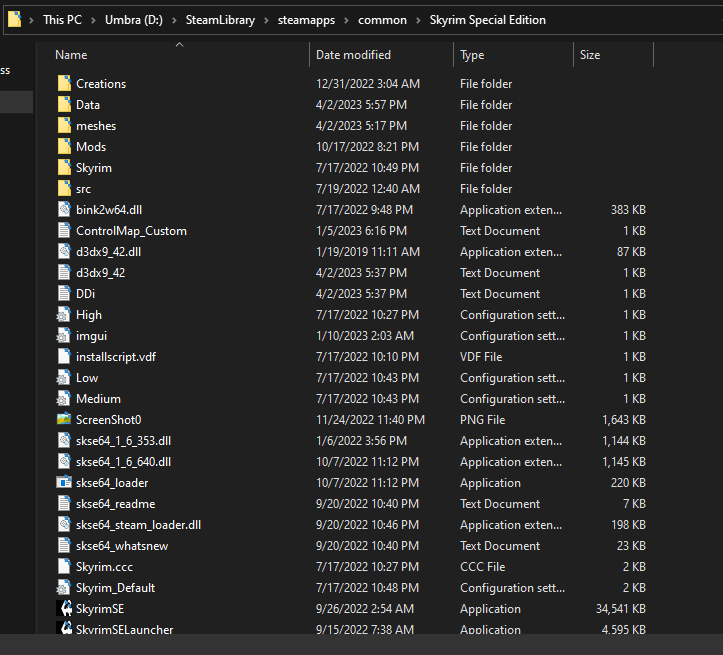Click the ScreenShot0 PNG image icon

64,419
